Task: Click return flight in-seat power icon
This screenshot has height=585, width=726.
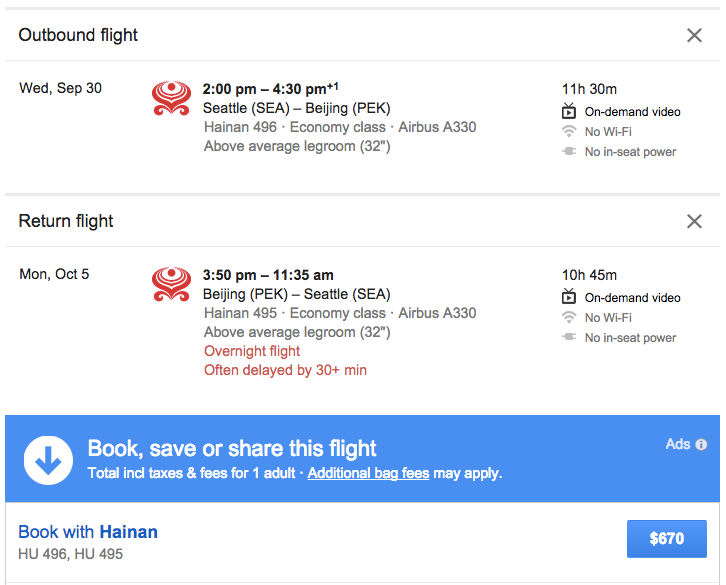Action: click(569, 338)
